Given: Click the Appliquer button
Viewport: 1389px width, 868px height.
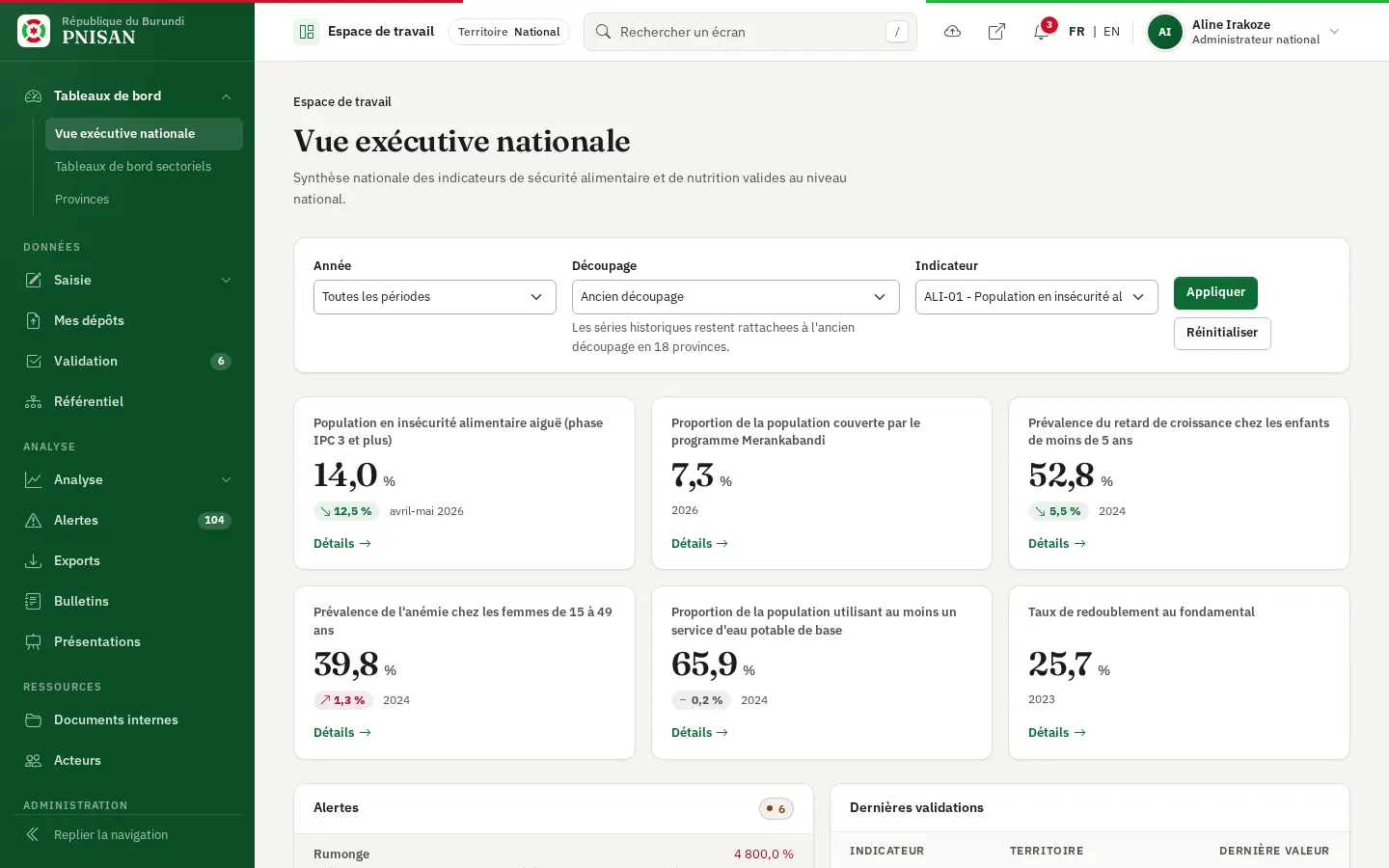Looking at the screenshot, I should point(1215,292).
